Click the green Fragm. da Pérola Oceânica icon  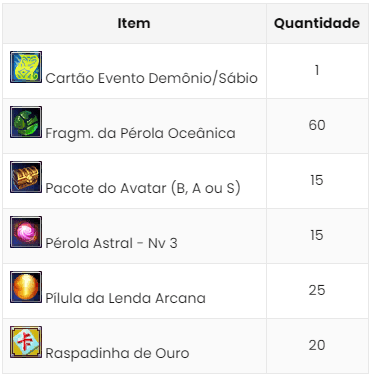pyautogui.click(x=26, y=122)
